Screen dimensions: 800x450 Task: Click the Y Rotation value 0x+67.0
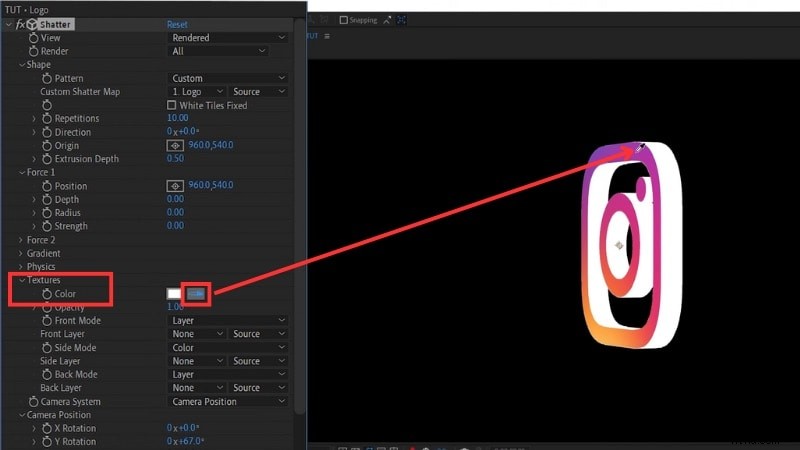(185, 441)
